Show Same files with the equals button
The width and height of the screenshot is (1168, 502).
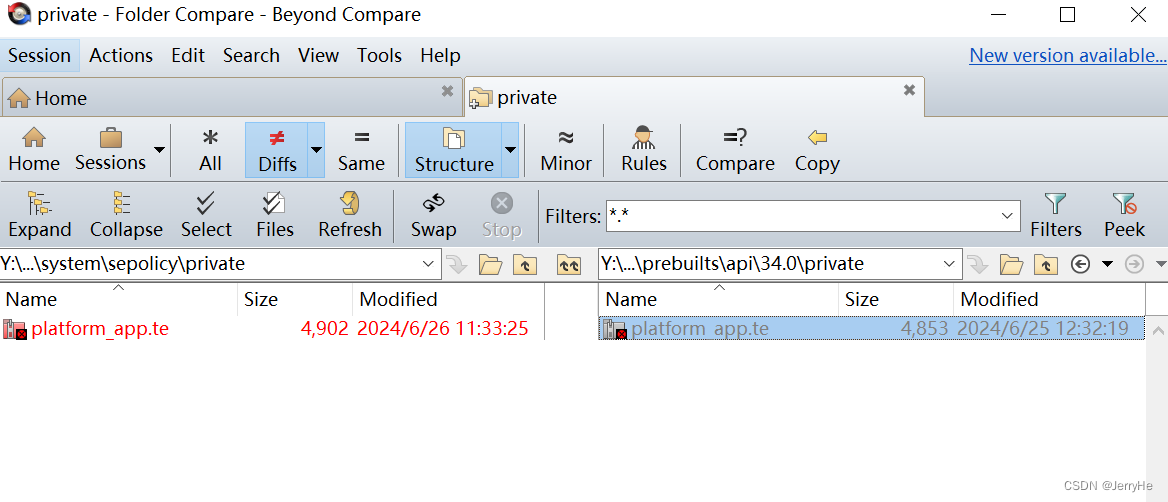coord(361,150)
